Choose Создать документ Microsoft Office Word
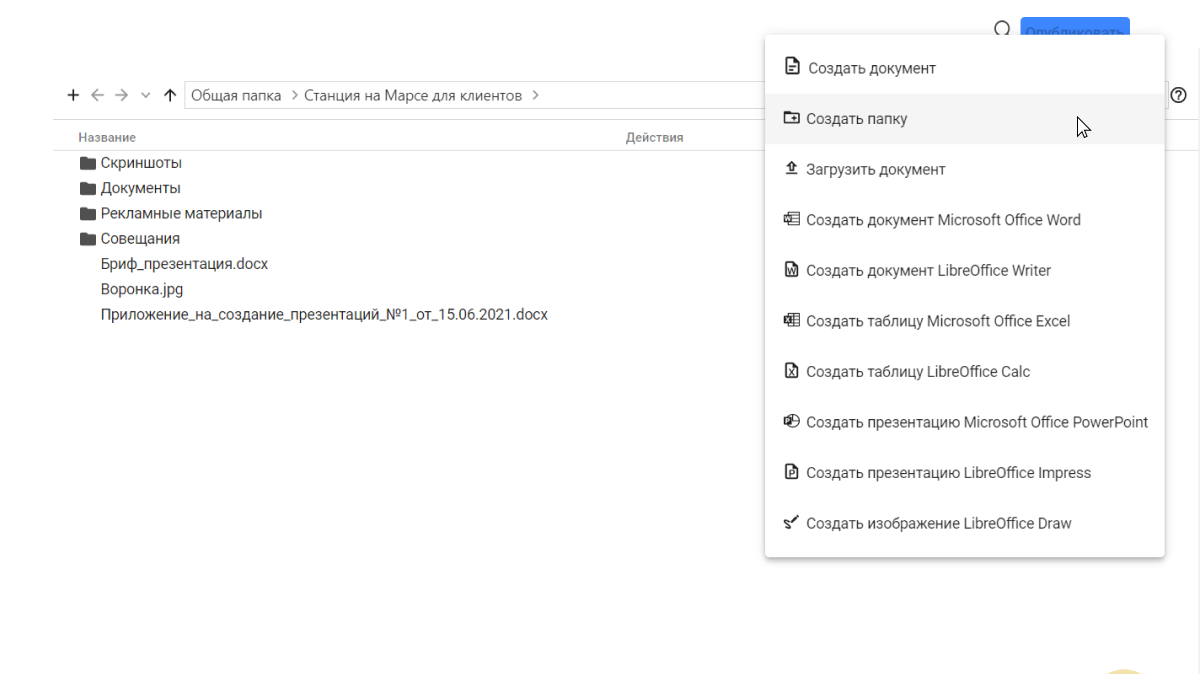The height and width of the screenshot is (674, 1200). pos(964,220)
